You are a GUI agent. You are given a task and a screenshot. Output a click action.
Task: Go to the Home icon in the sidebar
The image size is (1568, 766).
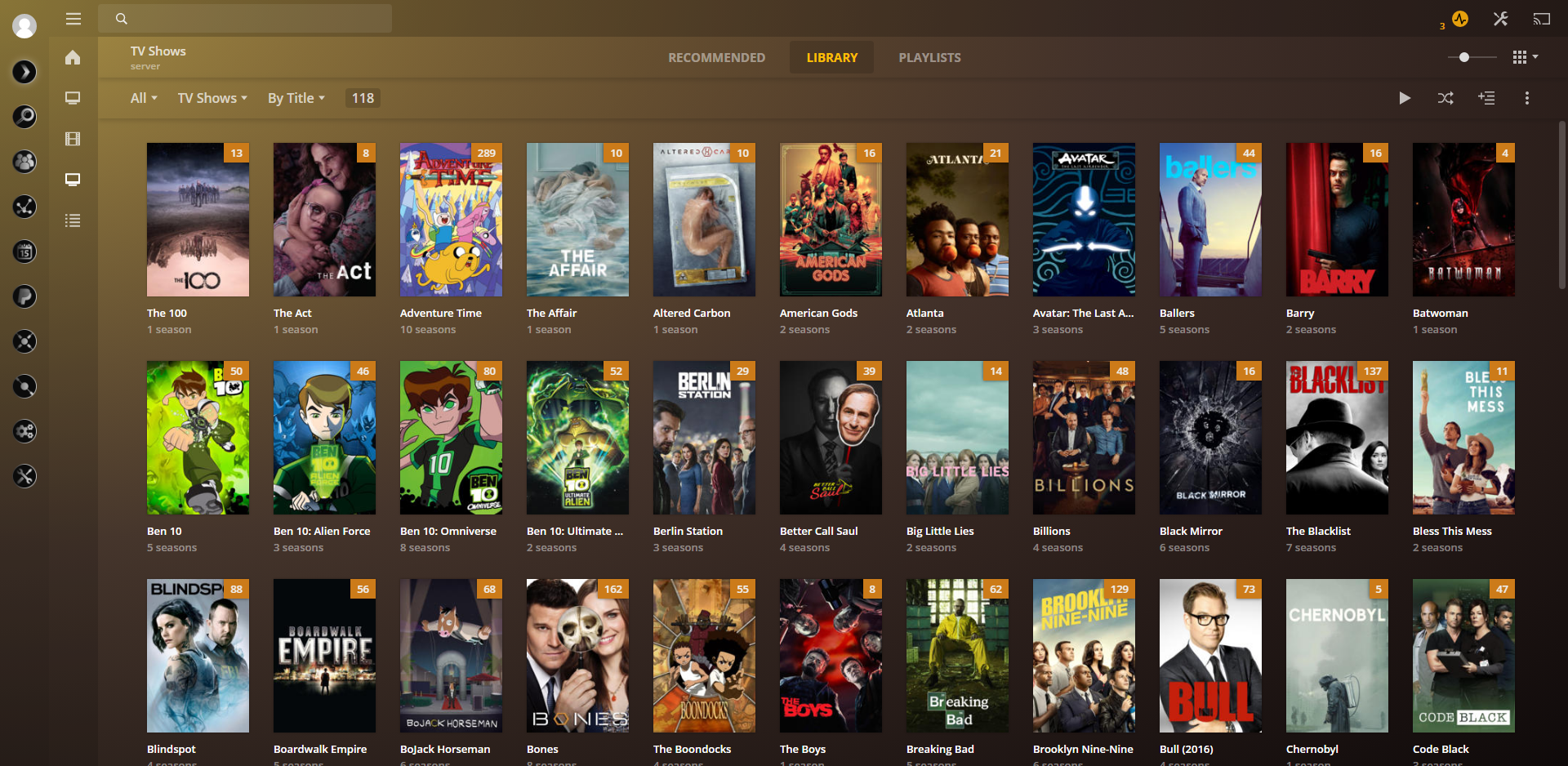click(x=73, y=57)
